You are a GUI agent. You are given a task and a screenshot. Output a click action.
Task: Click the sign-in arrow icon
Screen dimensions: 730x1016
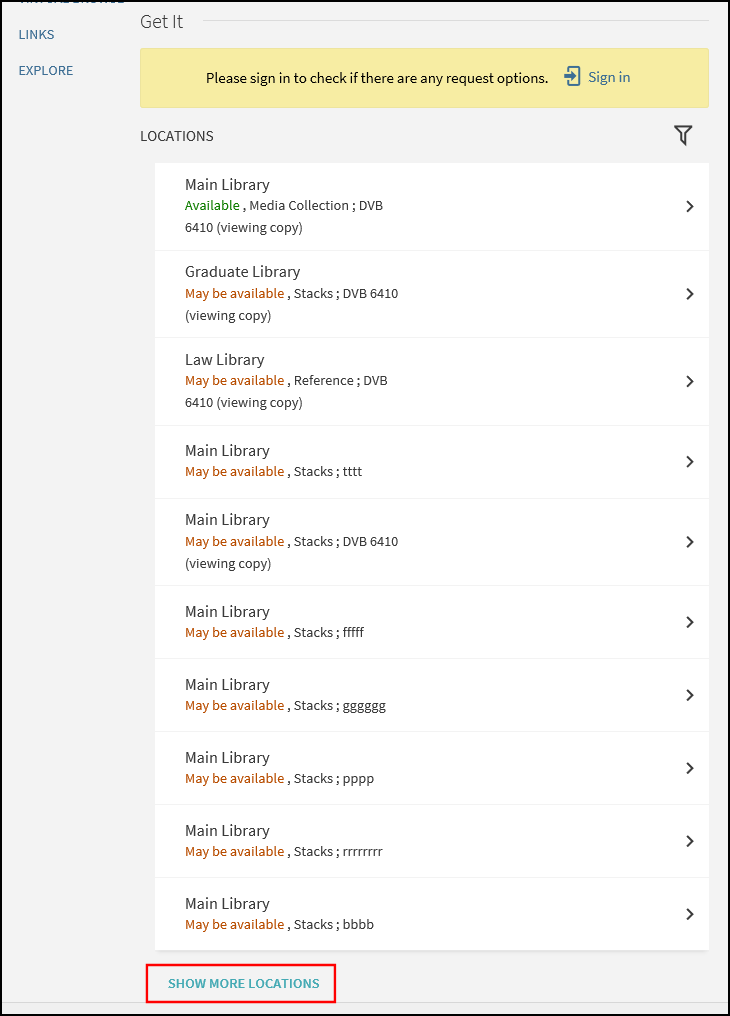pos(572,77)
